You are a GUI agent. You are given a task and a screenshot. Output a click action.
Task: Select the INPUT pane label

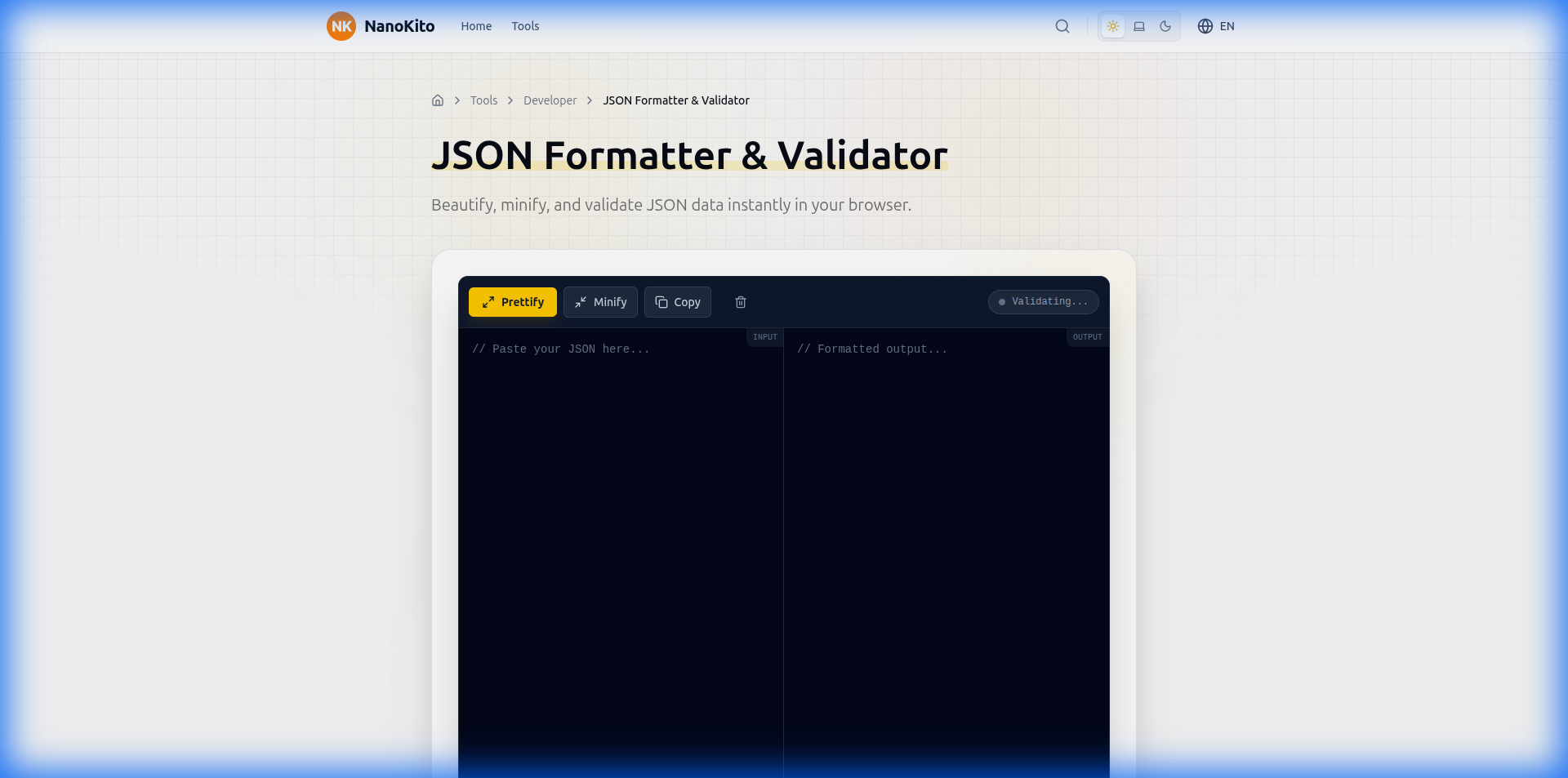point(764,337)
